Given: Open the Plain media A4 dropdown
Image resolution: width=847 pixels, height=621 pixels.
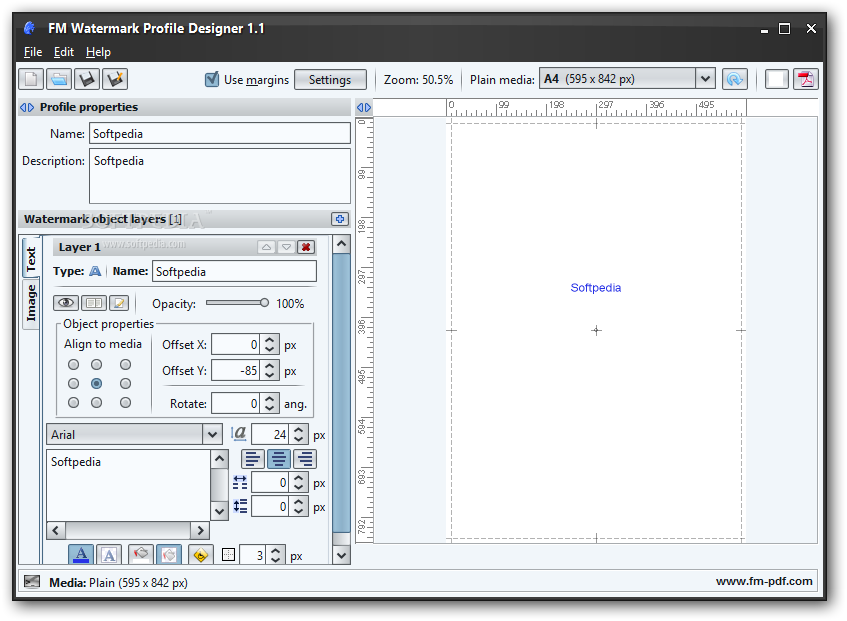Looking at the screenshot, I should (x=705, y=79).
